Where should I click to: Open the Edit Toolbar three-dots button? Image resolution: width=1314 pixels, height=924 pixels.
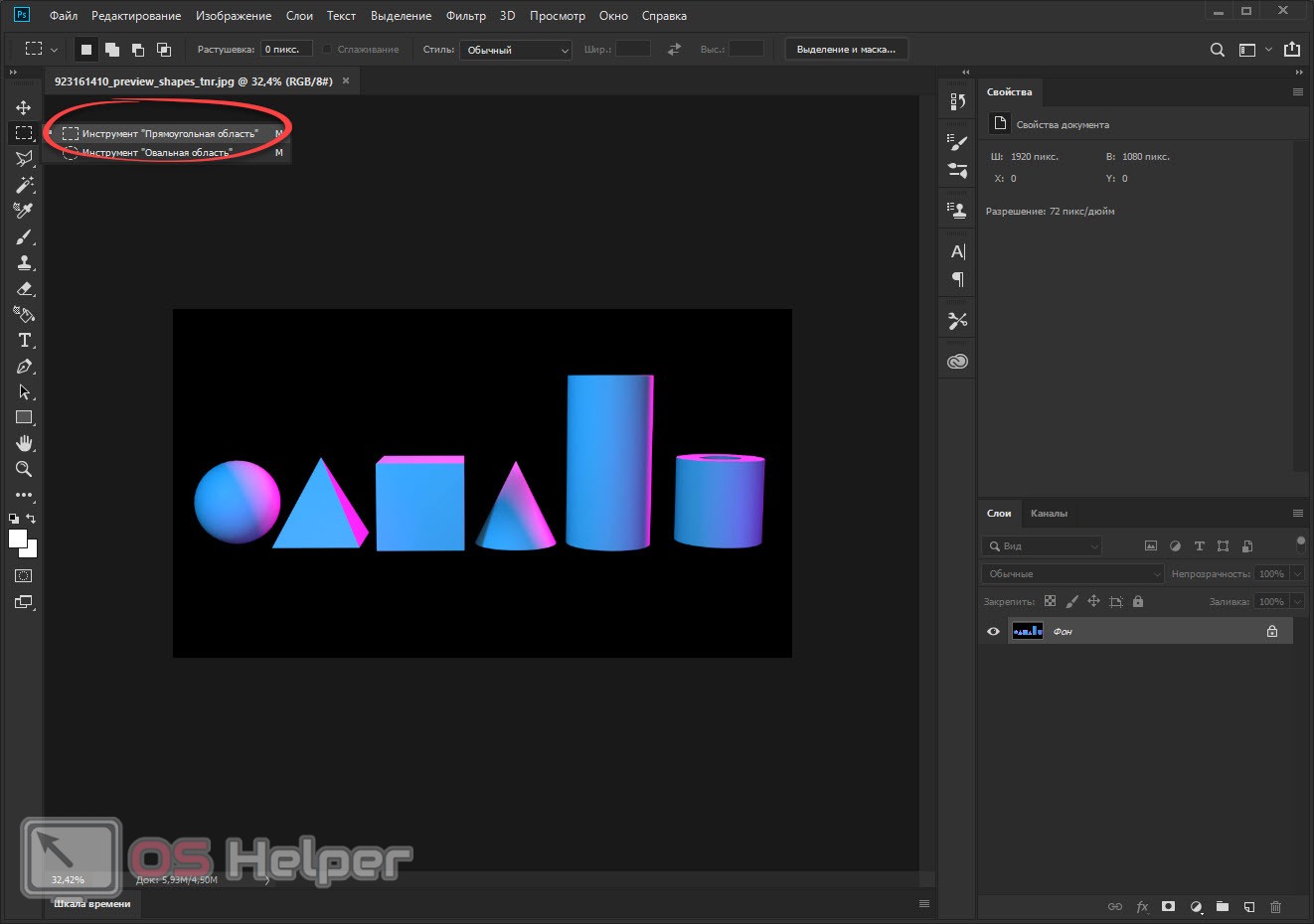click(x=24, y=495)
